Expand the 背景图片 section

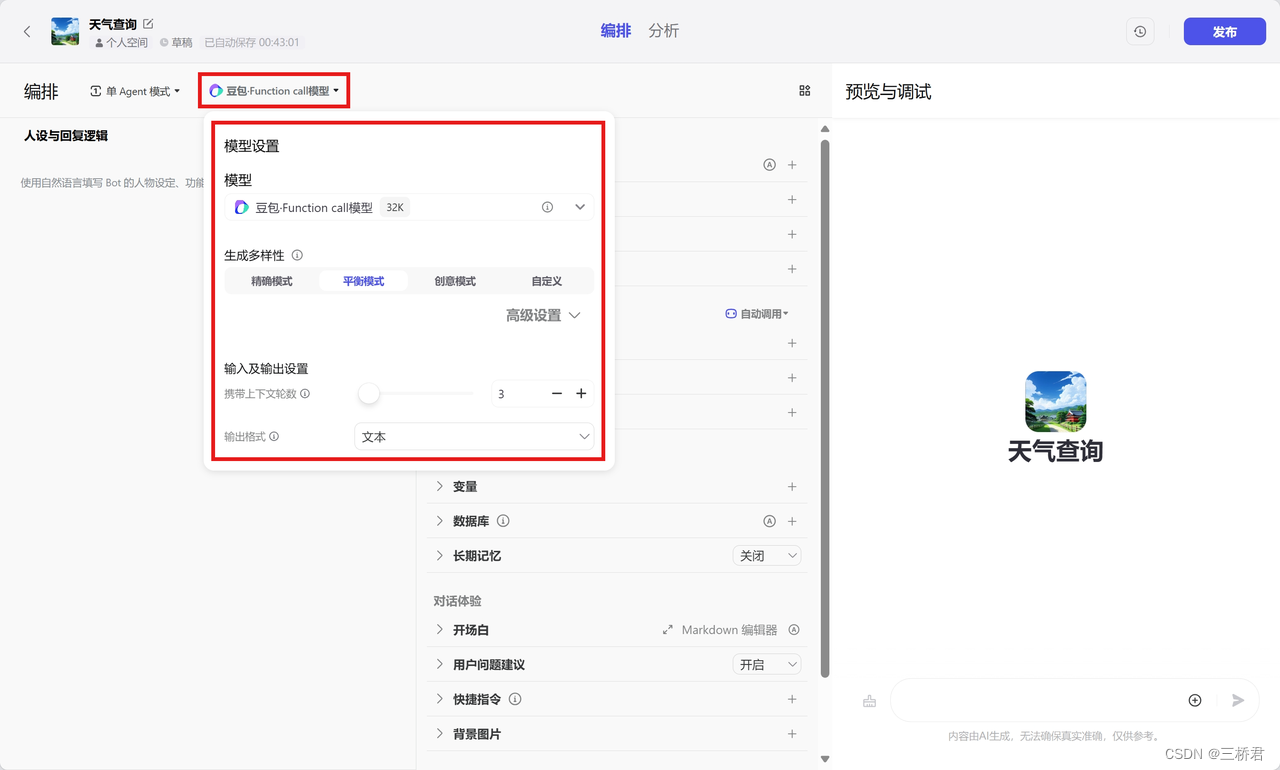pos(439,734)
